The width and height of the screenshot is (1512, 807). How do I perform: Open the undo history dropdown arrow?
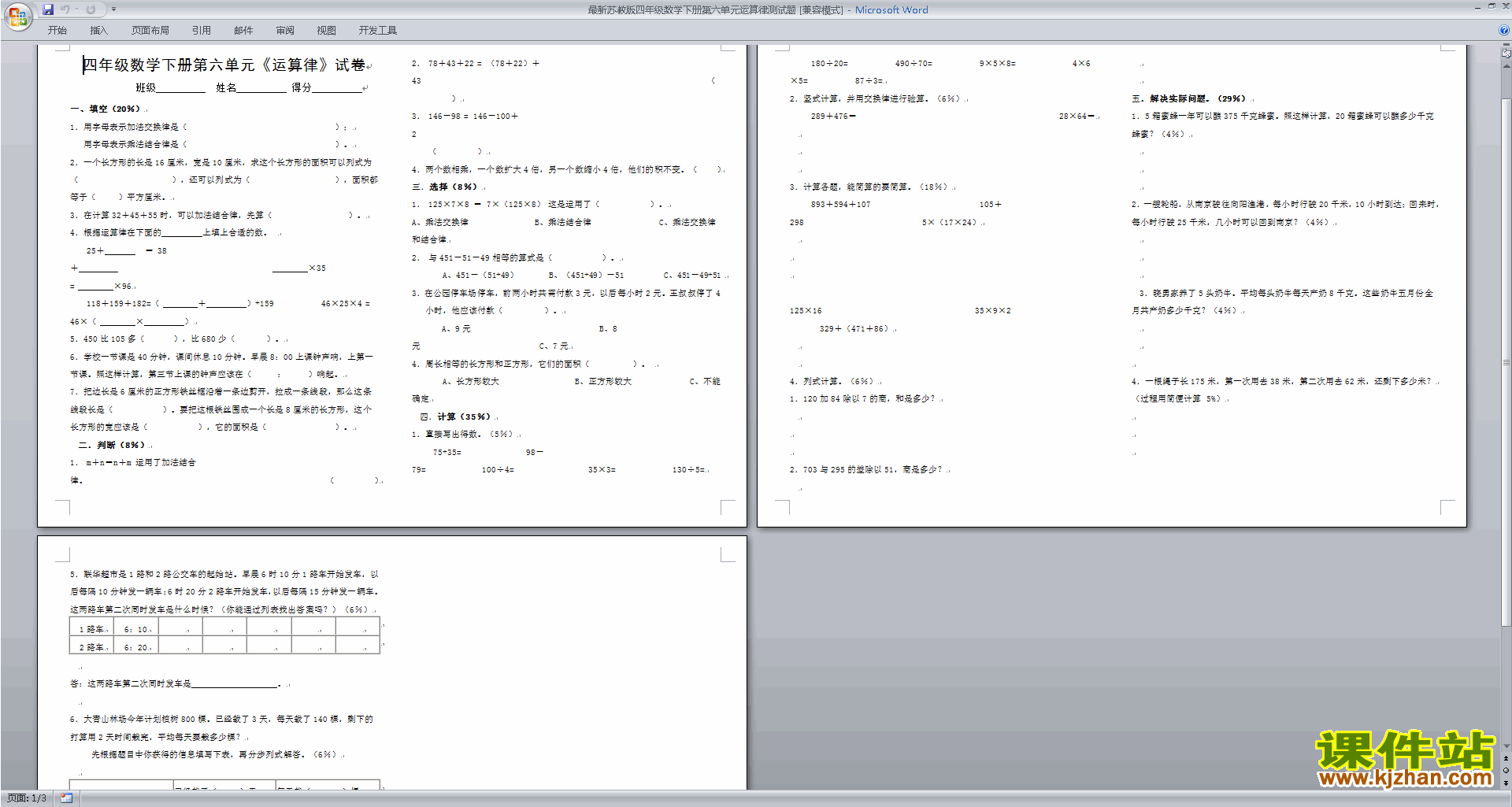[x=76, y=9]
